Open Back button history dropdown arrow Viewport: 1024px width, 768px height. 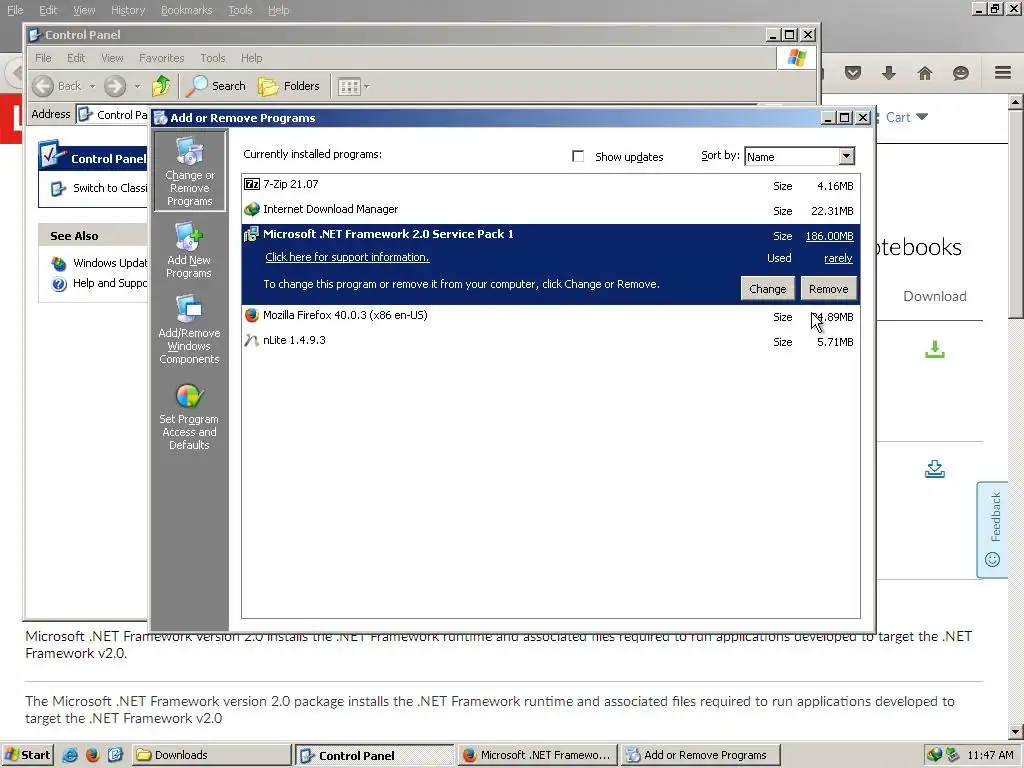92,86
